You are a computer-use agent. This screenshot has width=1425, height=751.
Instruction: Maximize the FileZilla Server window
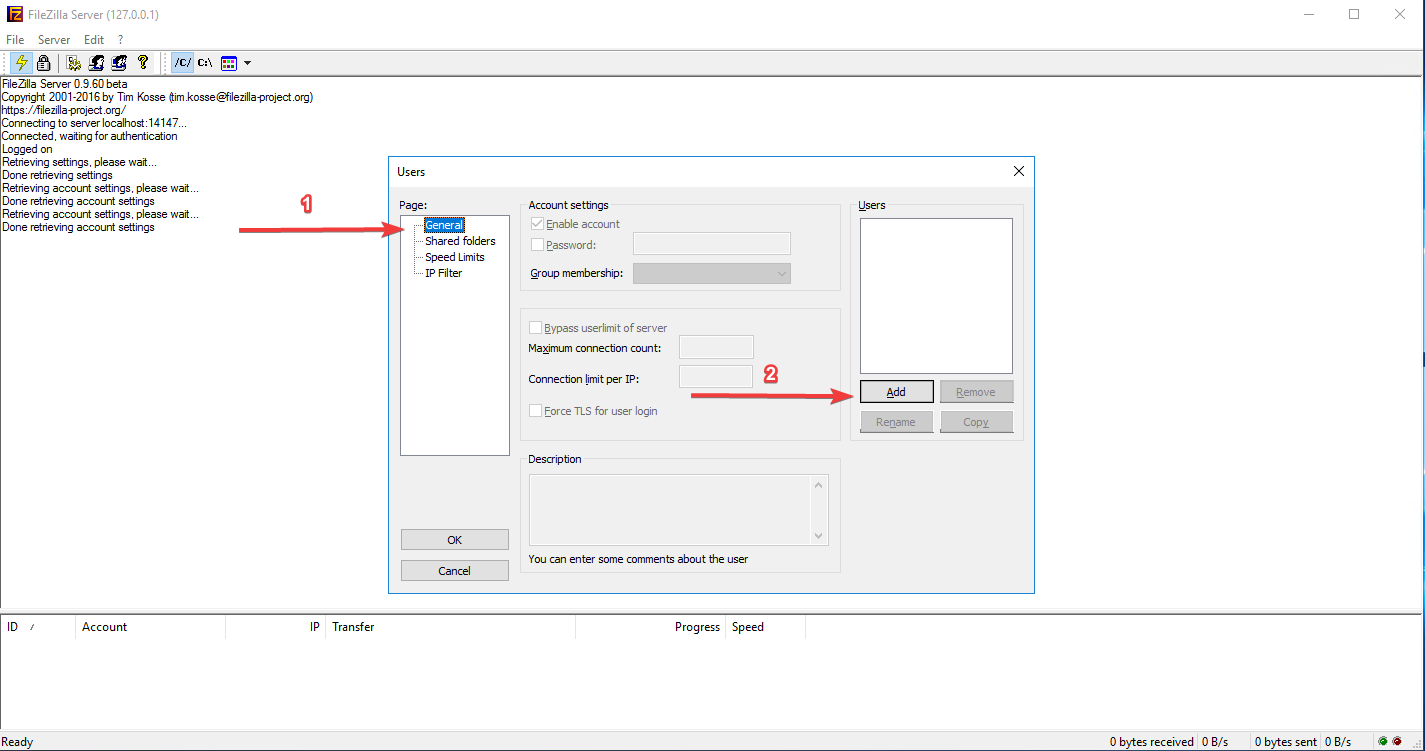[1354, 14]
